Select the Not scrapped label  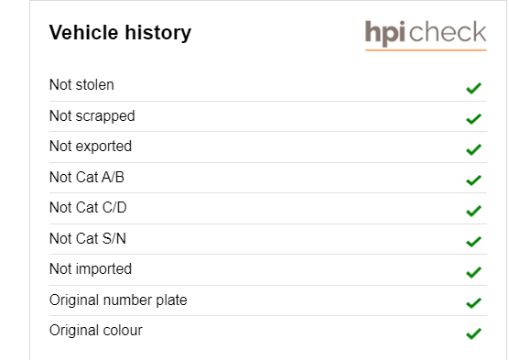point(92,116)
